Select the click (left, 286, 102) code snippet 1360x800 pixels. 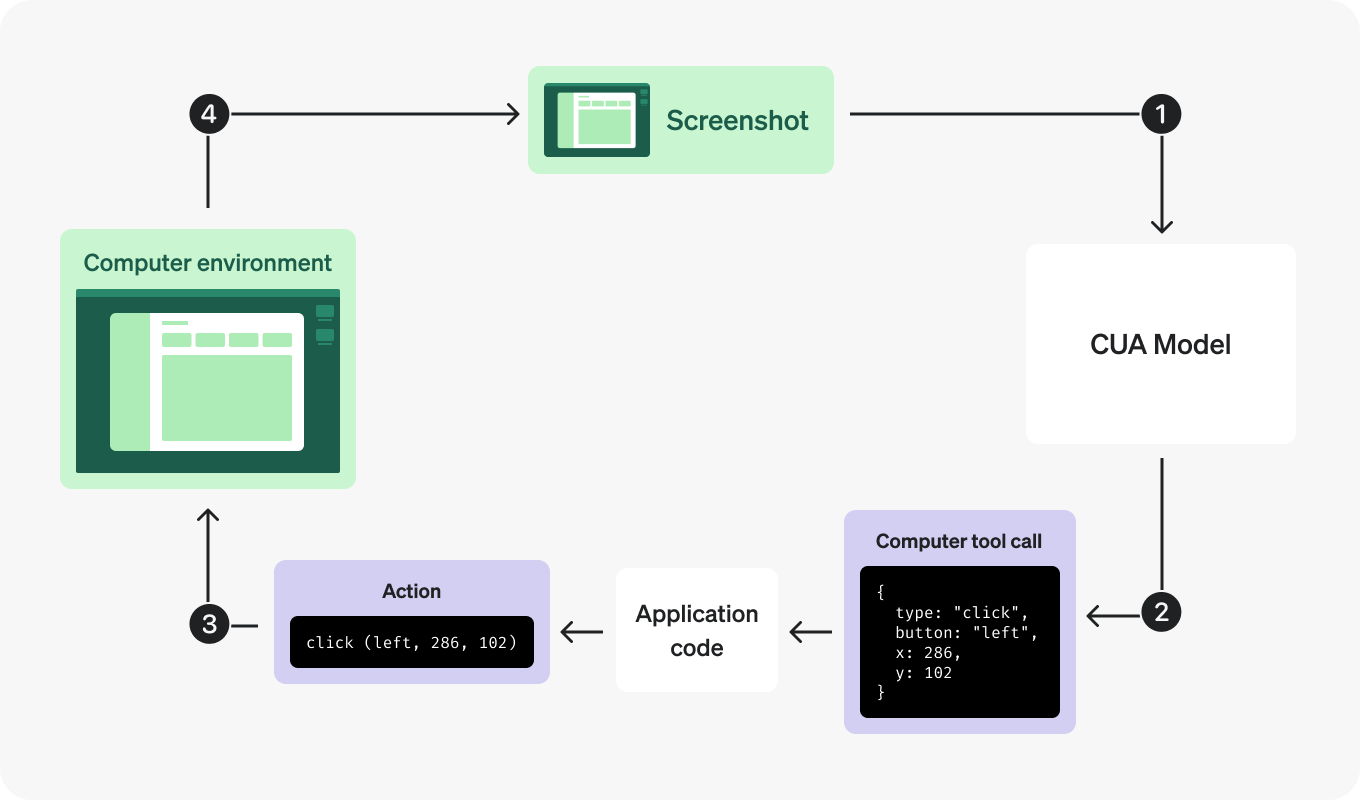click(x=412, y=642)
